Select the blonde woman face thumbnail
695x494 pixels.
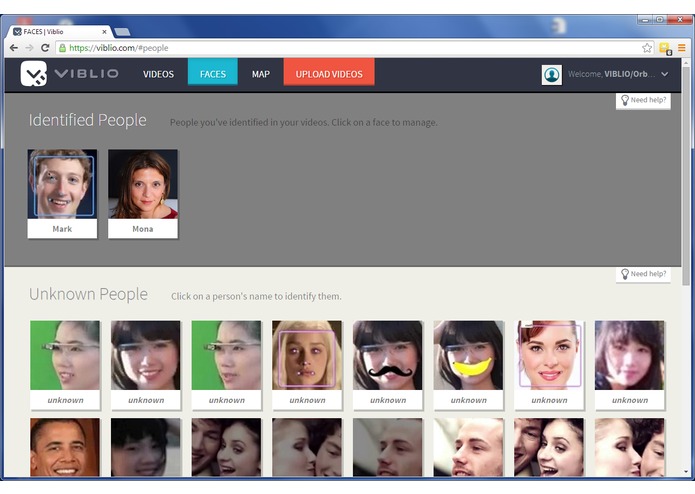tap(307, 355)
